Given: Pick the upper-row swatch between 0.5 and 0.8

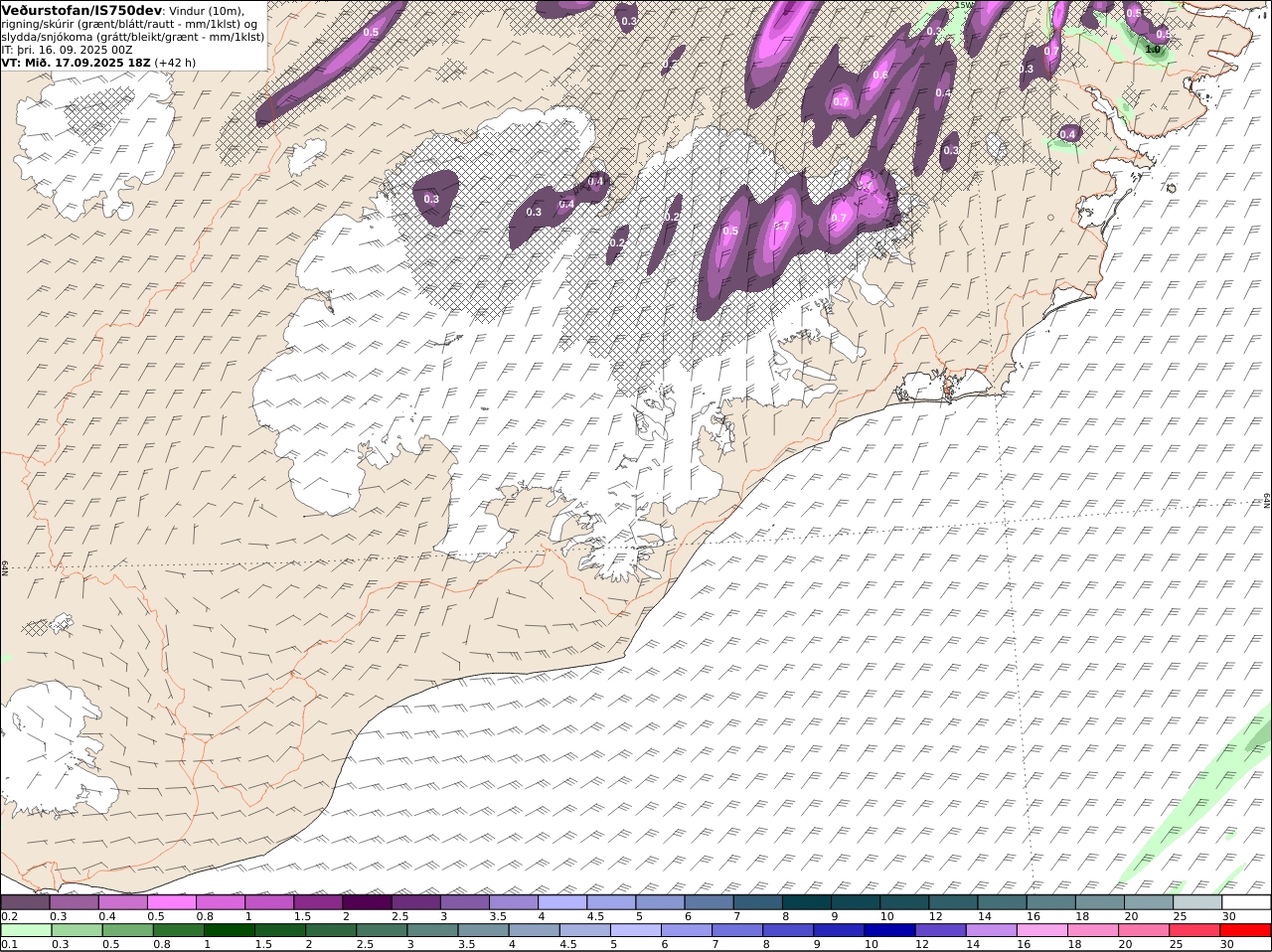Looking at the screenshot, I should 171,902.
